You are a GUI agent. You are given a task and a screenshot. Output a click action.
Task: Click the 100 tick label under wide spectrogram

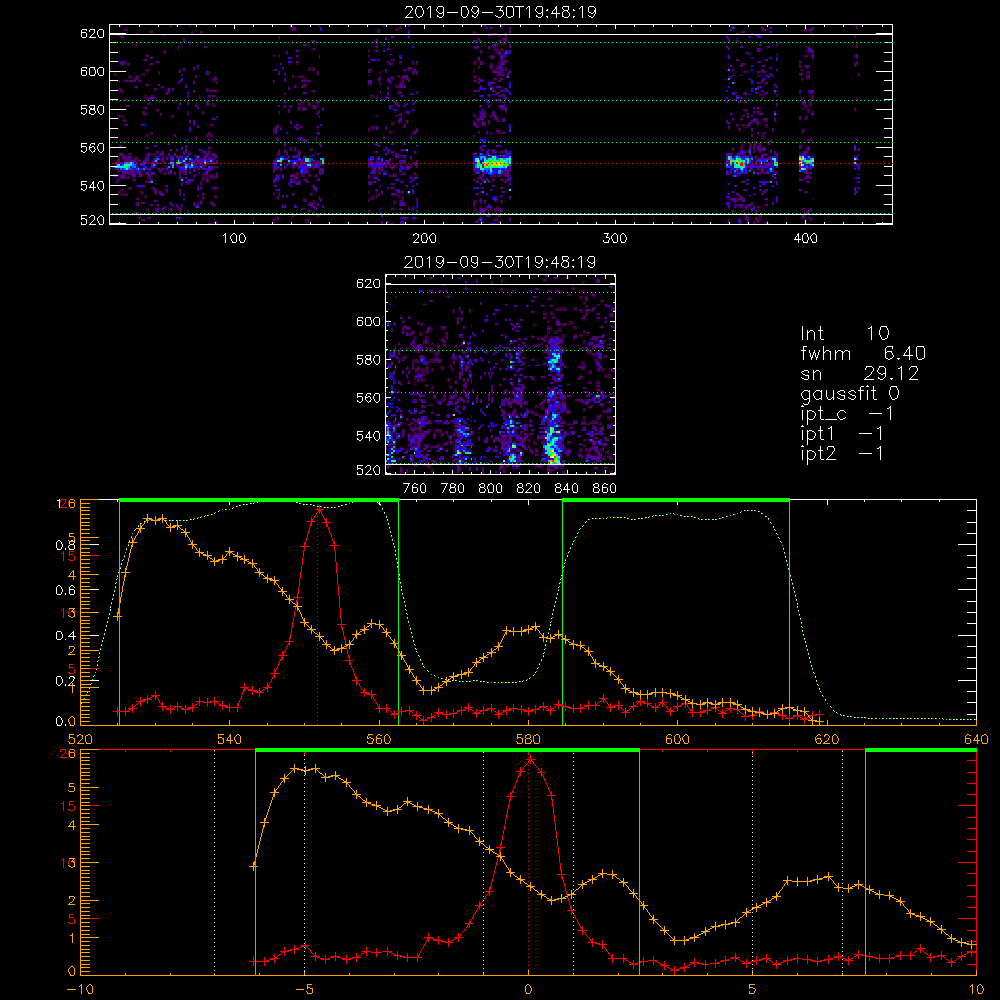click(x=233, y=239)
